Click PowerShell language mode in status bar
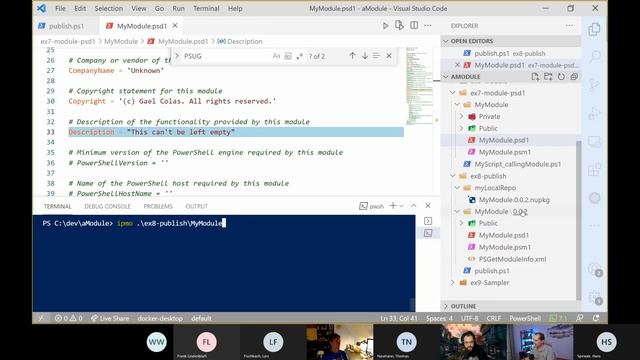This screenshot has width=640, height=360. (x=525, y=318)
